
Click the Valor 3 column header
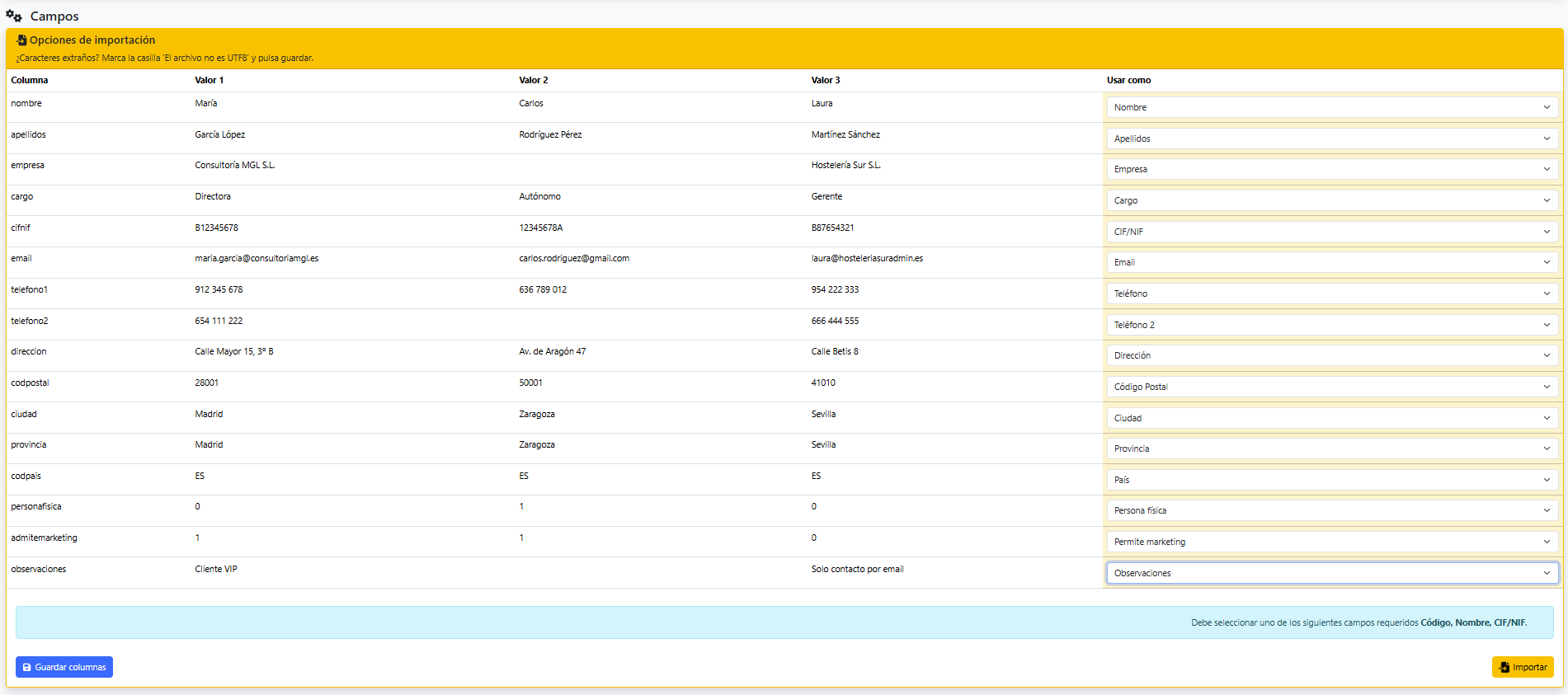(826, 80)
